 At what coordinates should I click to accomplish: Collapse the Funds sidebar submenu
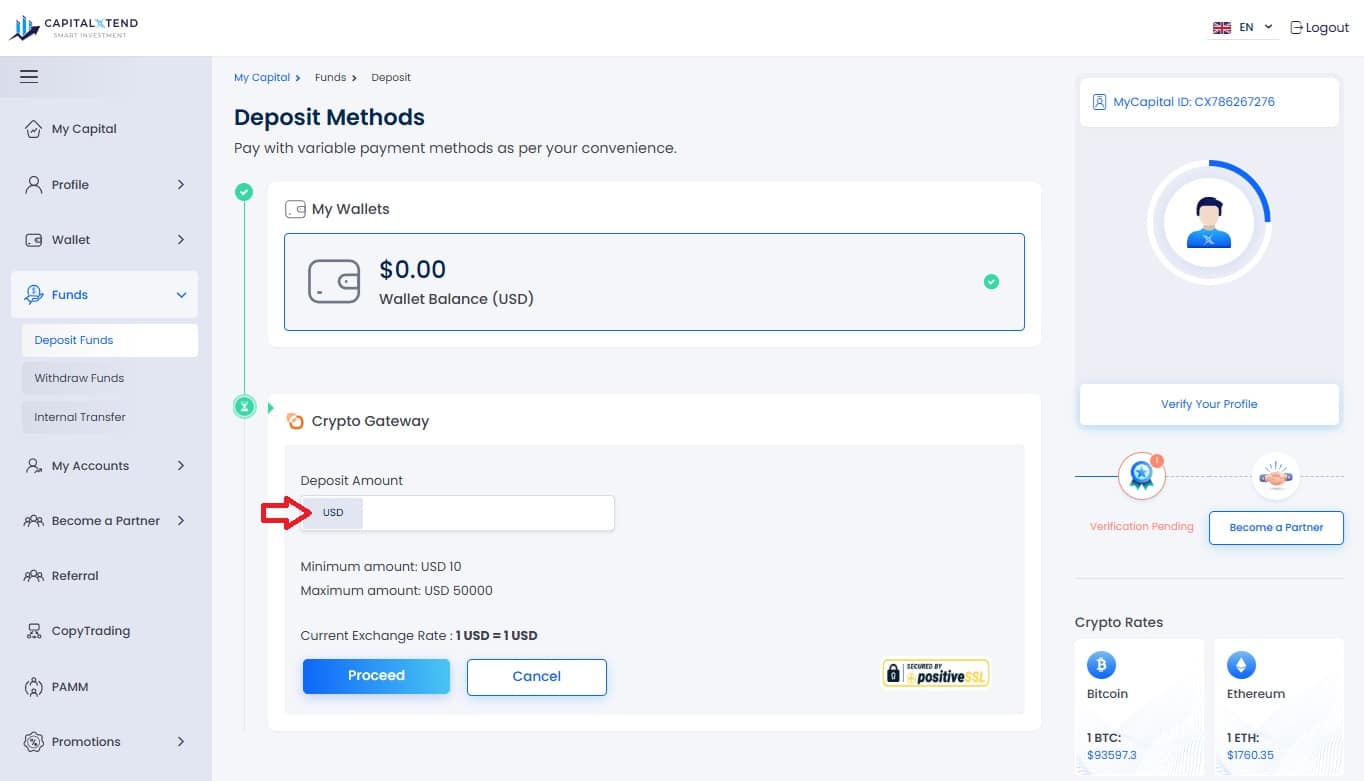(x=104, y=295)
